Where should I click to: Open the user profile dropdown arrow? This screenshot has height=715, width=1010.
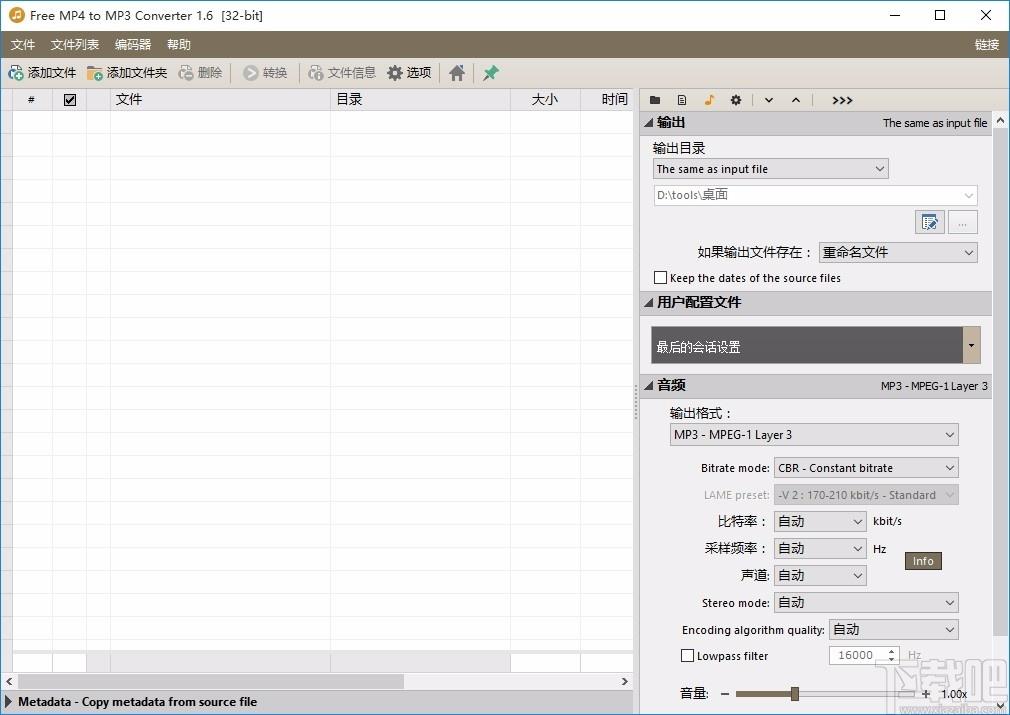(971, 345)
